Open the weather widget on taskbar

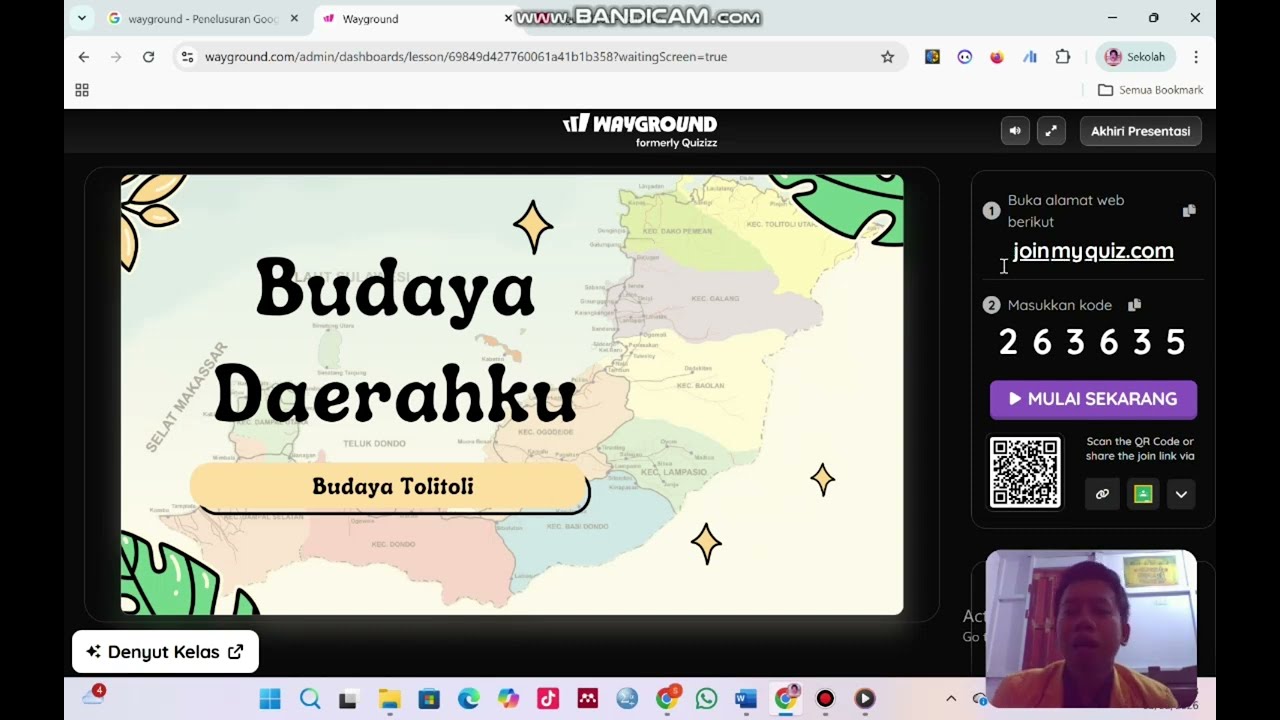[93, 697]
